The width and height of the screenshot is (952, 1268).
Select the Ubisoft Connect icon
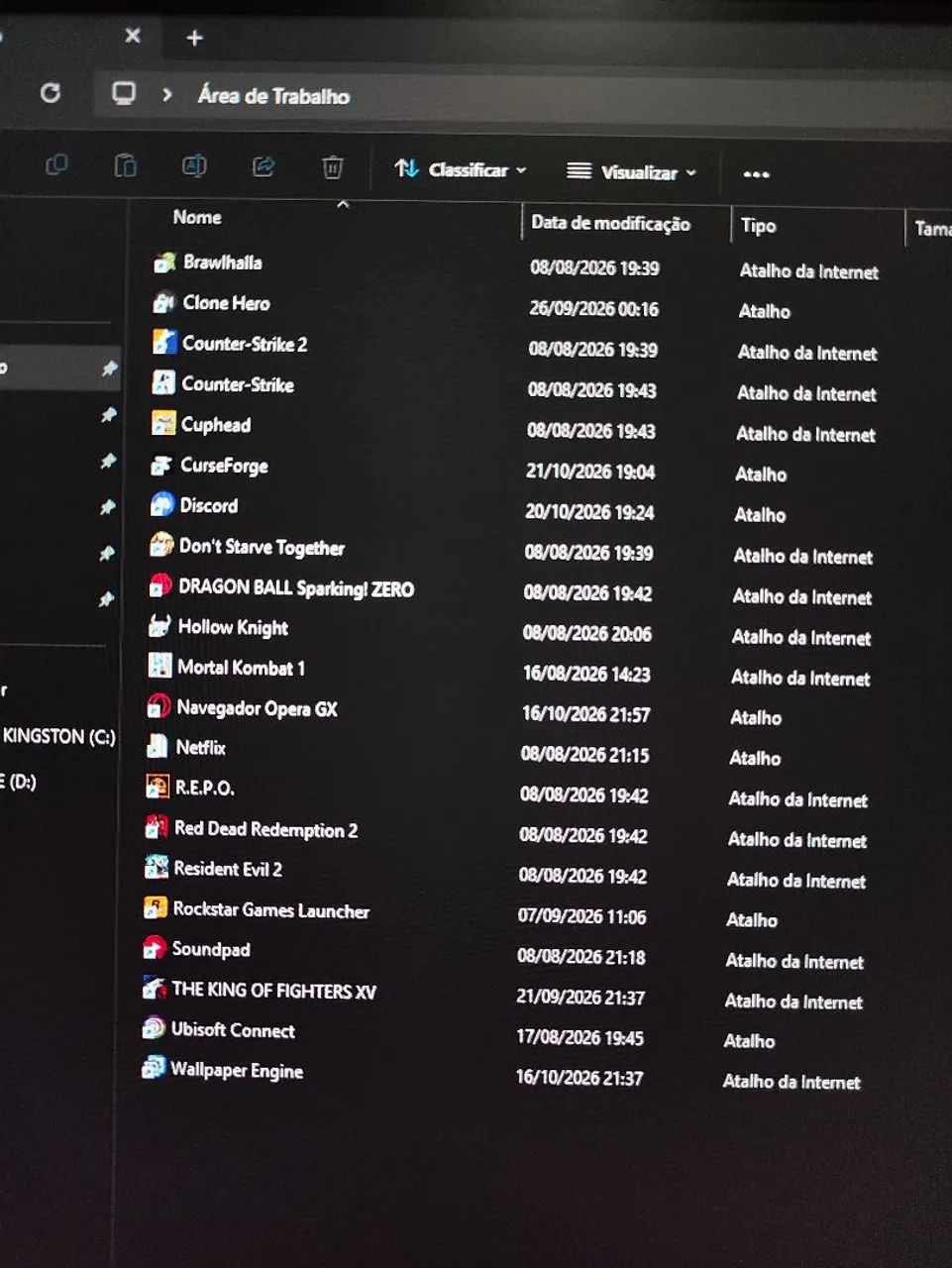[154, 1029]
